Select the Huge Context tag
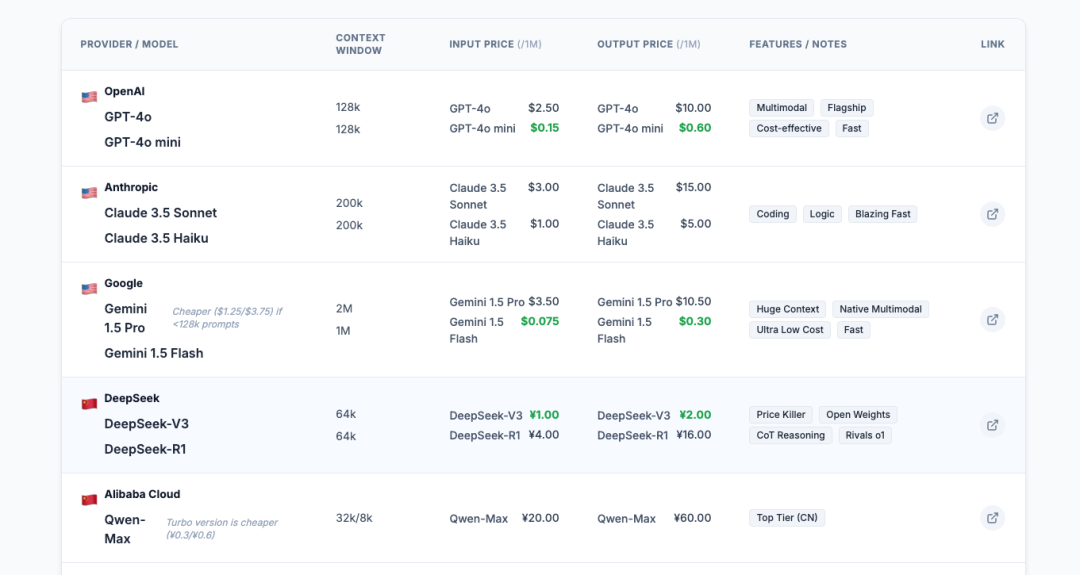The height and width of the screenshot is (575, 1080). pyautogui.click(x=787, y=309)
